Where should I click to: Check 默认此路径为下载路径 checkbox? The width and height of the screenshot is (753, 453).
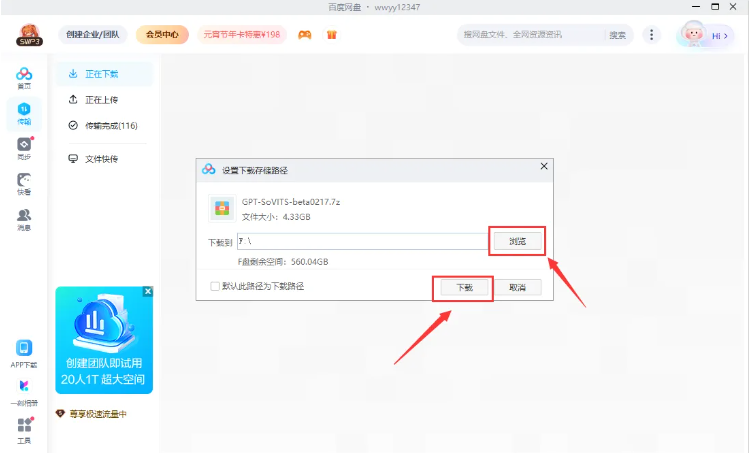click(x=215, y=286)
